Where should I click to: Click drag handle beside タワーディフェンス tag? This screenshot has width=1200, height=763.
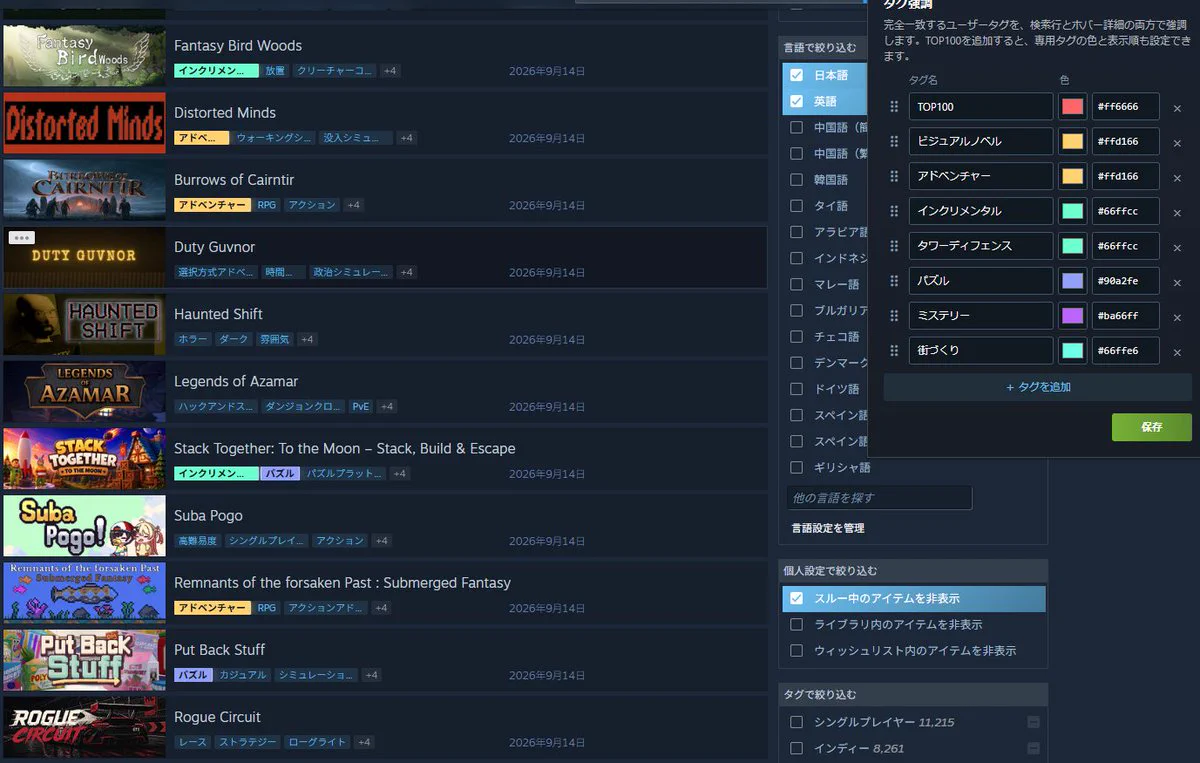(894, 246)
